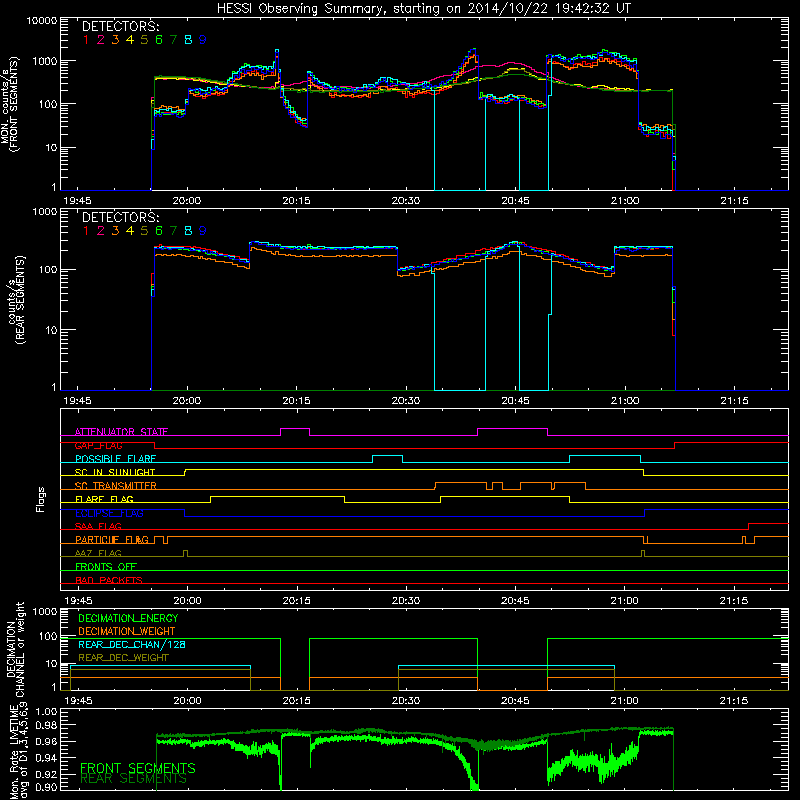Click the AAZ_FLAG label
Image resolution: width=800 pixels, height=800 pixels.
[x=98, y=553]
